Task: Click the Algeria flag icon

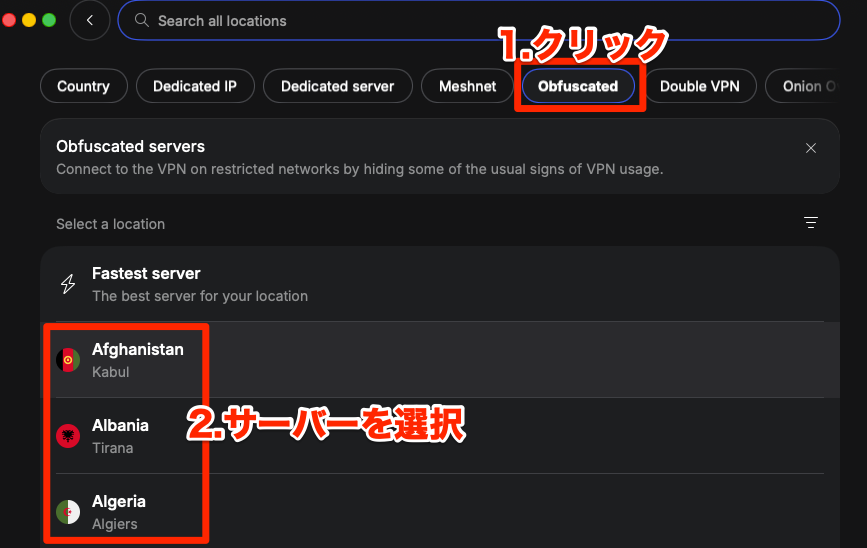Action: (68, 512)
